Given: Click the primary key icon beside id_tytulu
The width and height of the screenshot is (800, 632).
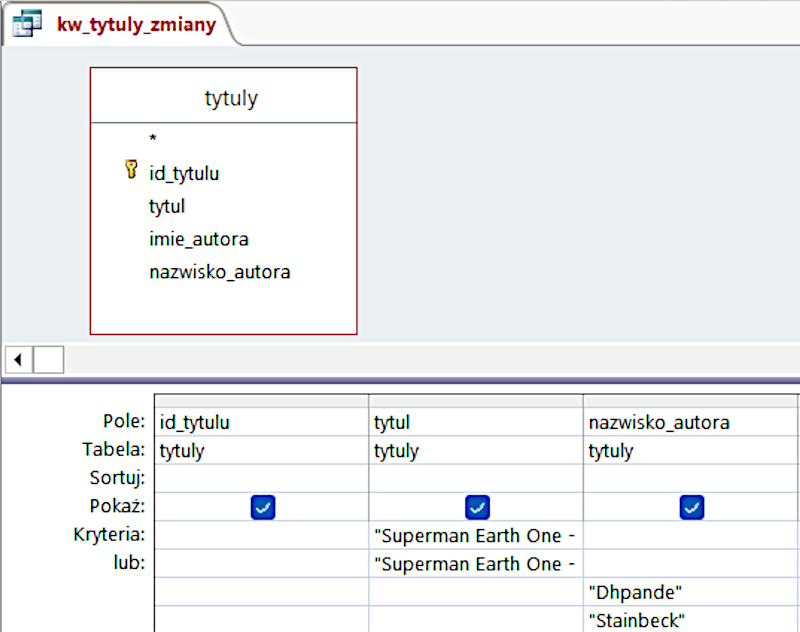Looking at the screenshot, I should coord(130,171).
